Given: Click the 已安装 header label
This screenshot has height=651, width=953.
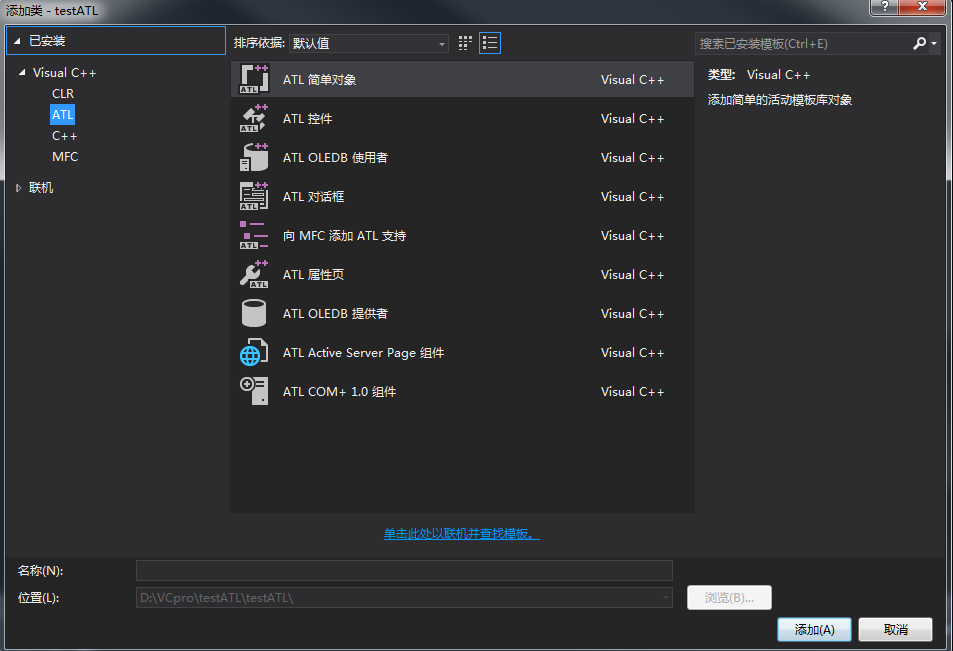Looking at the screenshot, I should pyautogui.click(x=47, y=41).
